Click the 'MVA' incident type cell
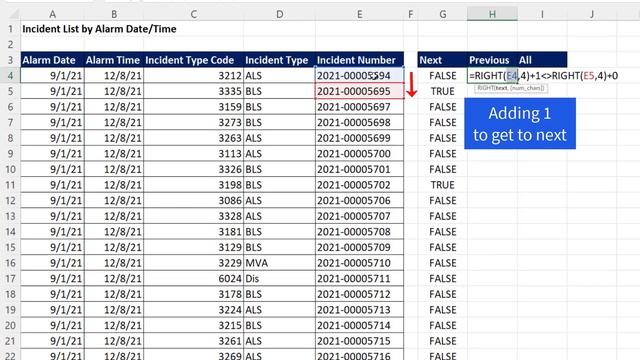 click(x=279, y=263)
